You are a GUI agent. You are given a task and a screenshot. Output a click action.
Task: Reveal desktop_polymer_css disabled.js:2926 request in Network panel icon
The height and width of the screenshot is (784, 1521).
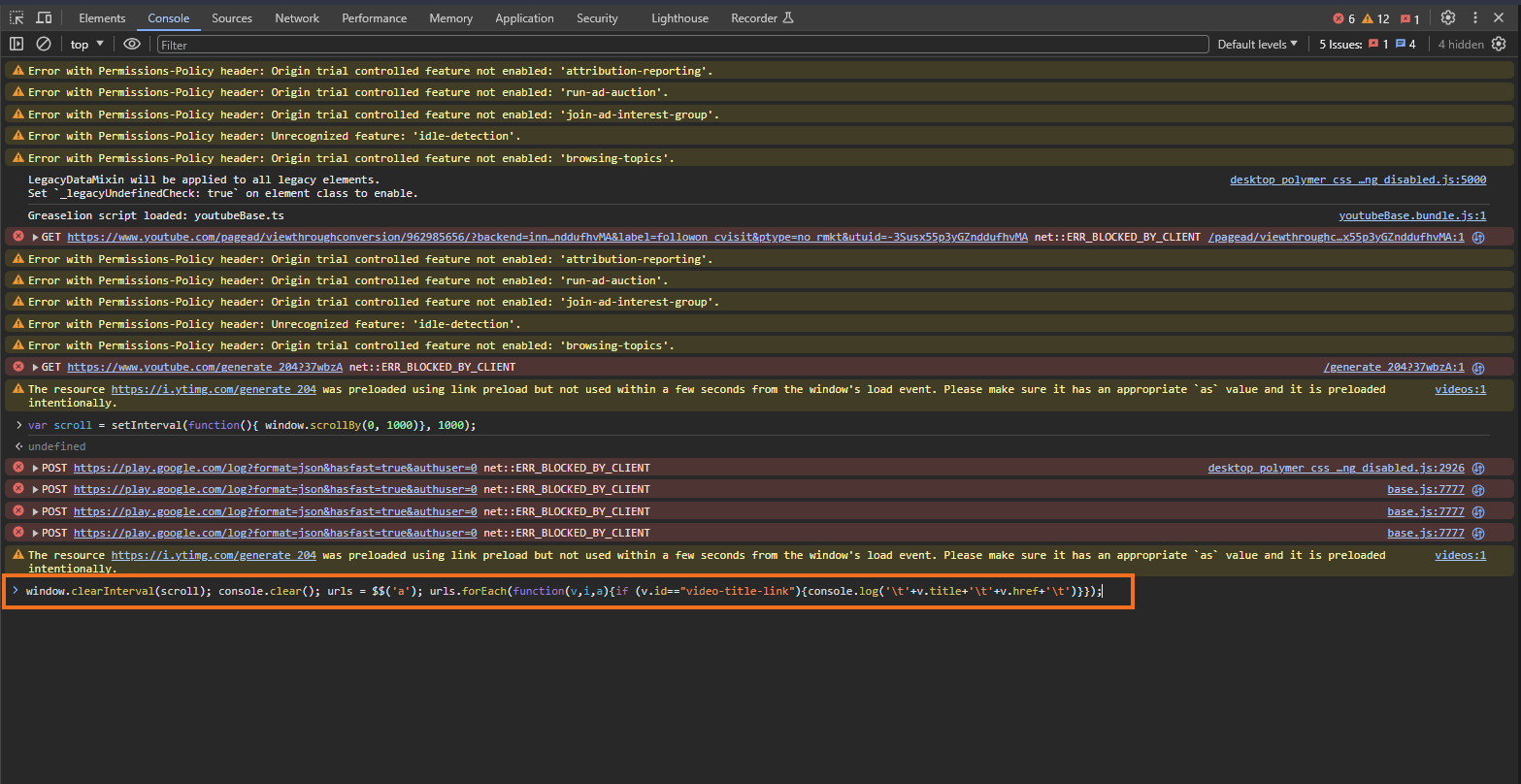click(1477, 468)
